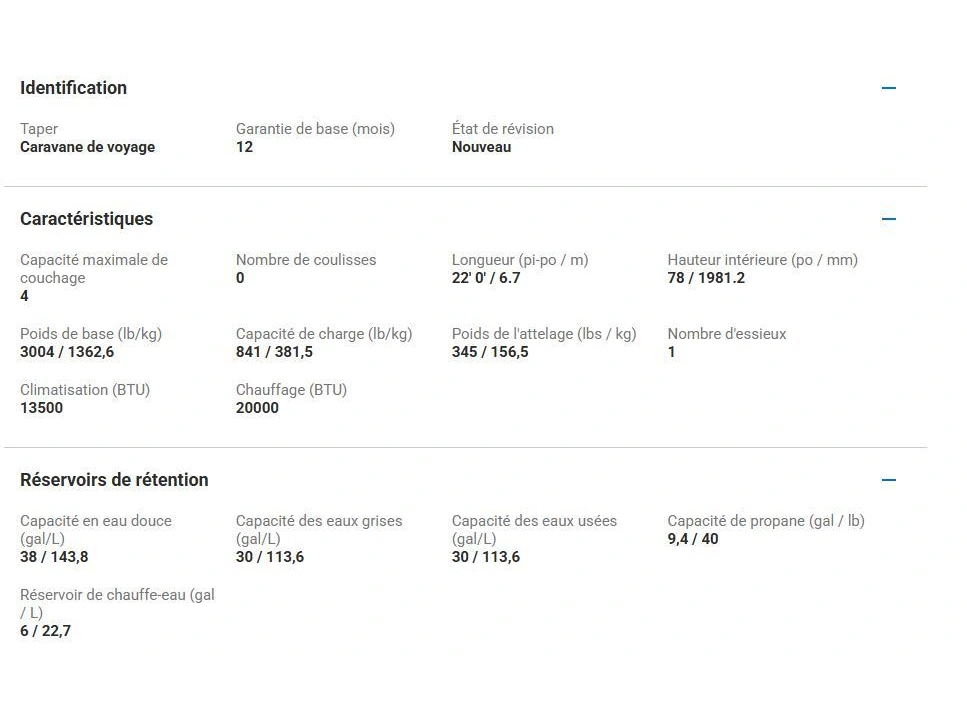Screen dimensions: 967x725
Task: Select the Climatisation value 13500
Action: point(41,408)
